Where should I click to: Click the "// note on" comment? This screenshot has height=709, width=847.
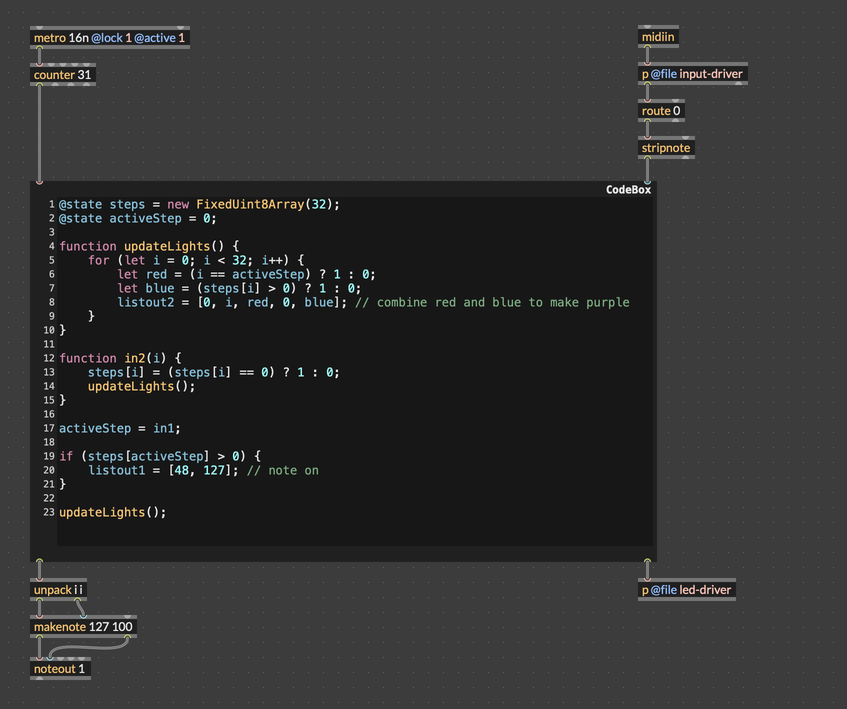[282, 470]
